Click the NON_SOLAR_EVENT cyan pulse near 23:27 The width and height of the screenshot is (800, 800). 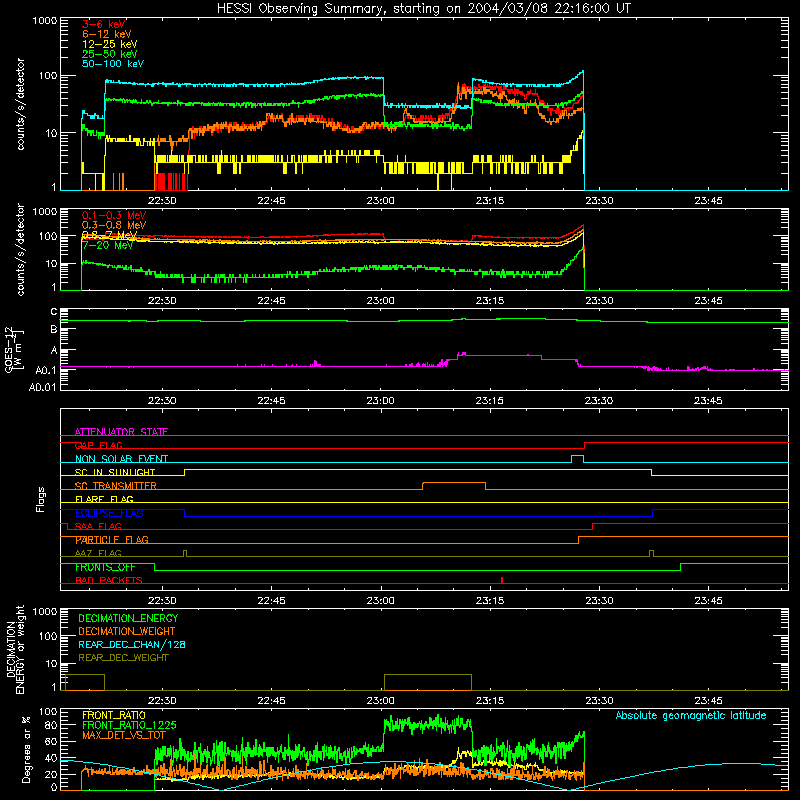point(578,459)
